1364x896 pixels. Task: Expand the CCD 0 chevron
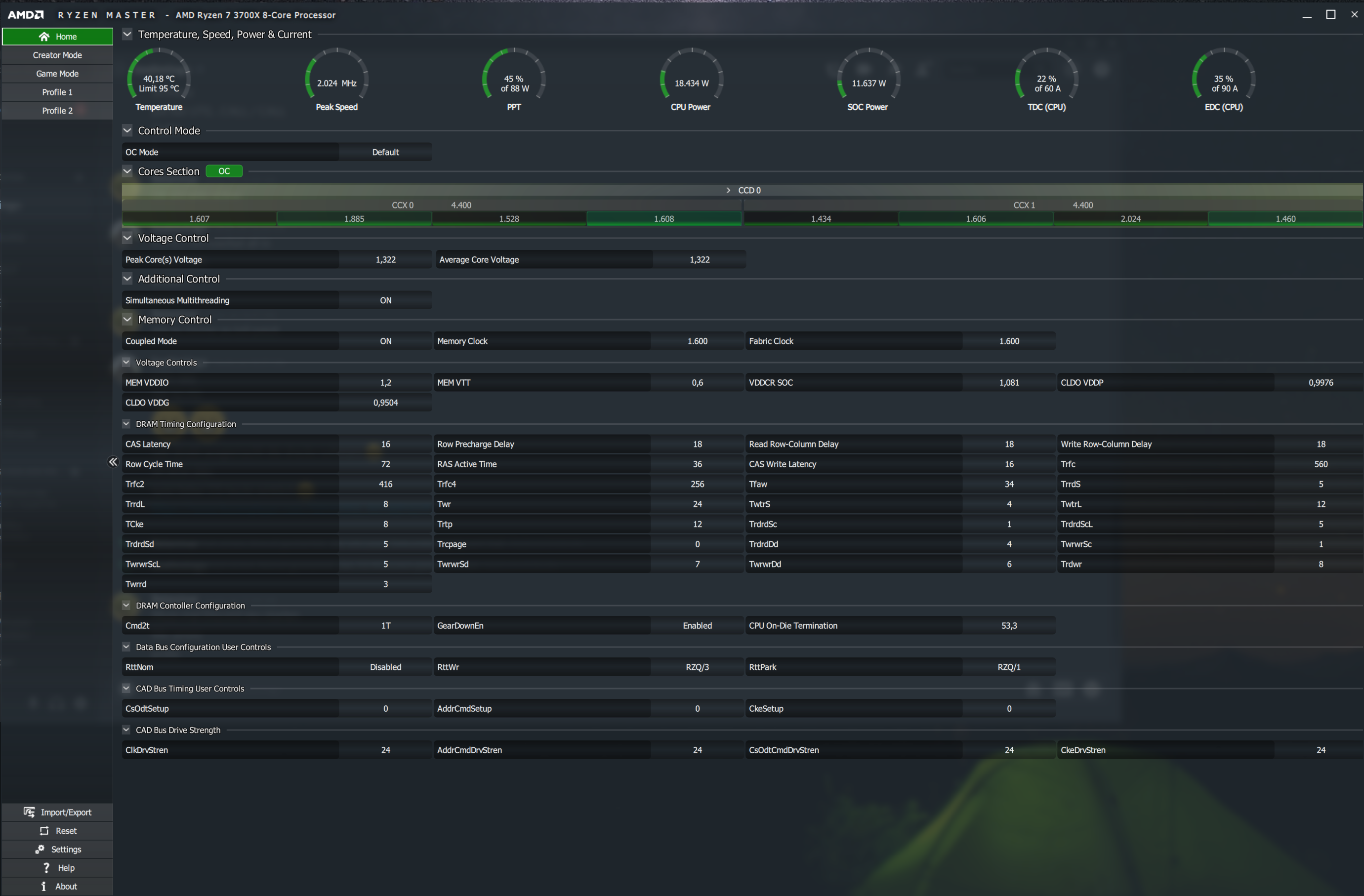click(x=728, y=190)
